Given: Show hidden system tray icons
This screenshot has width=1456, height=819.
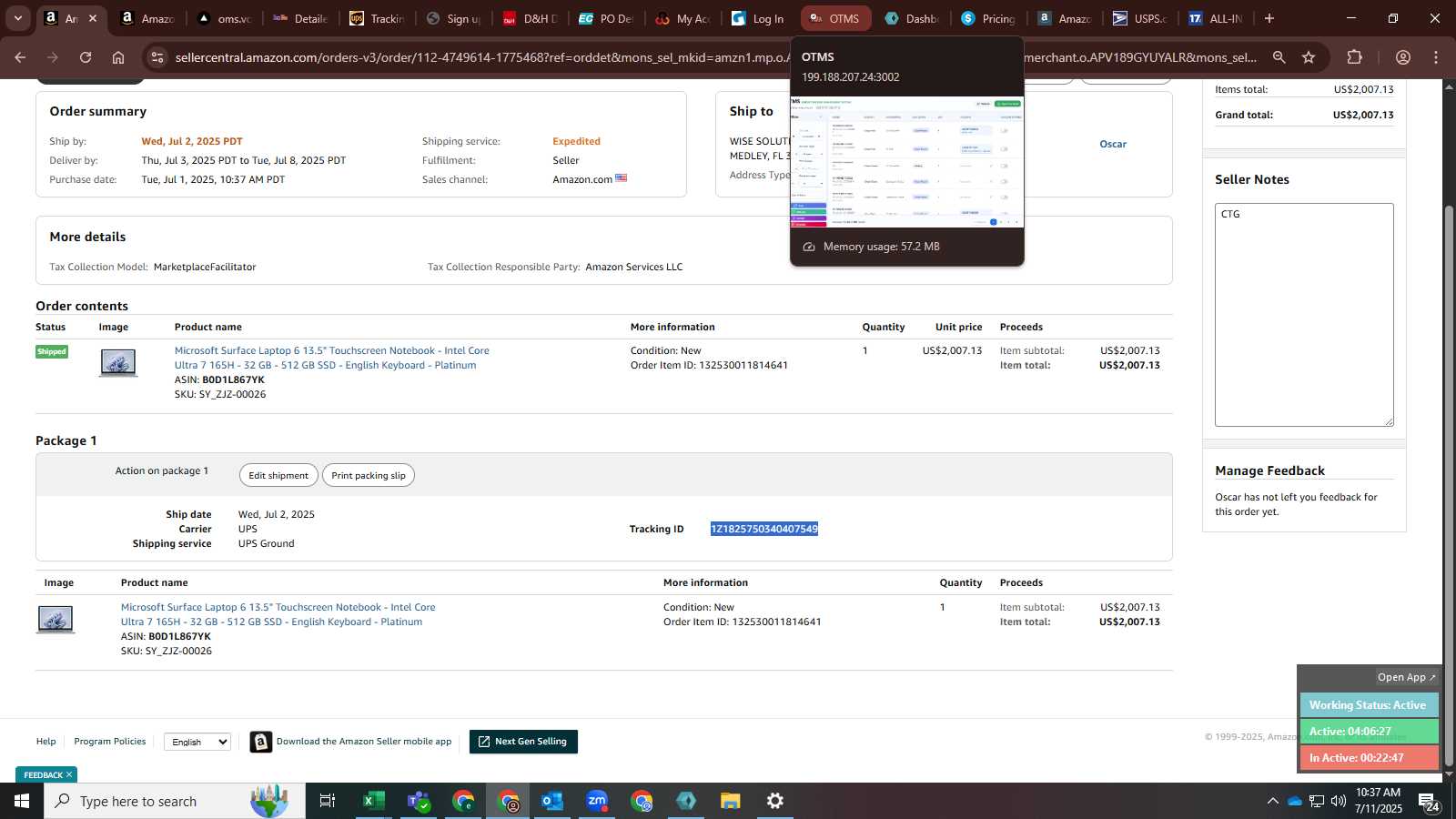Looking at the screenshot, I should 1272,801.
